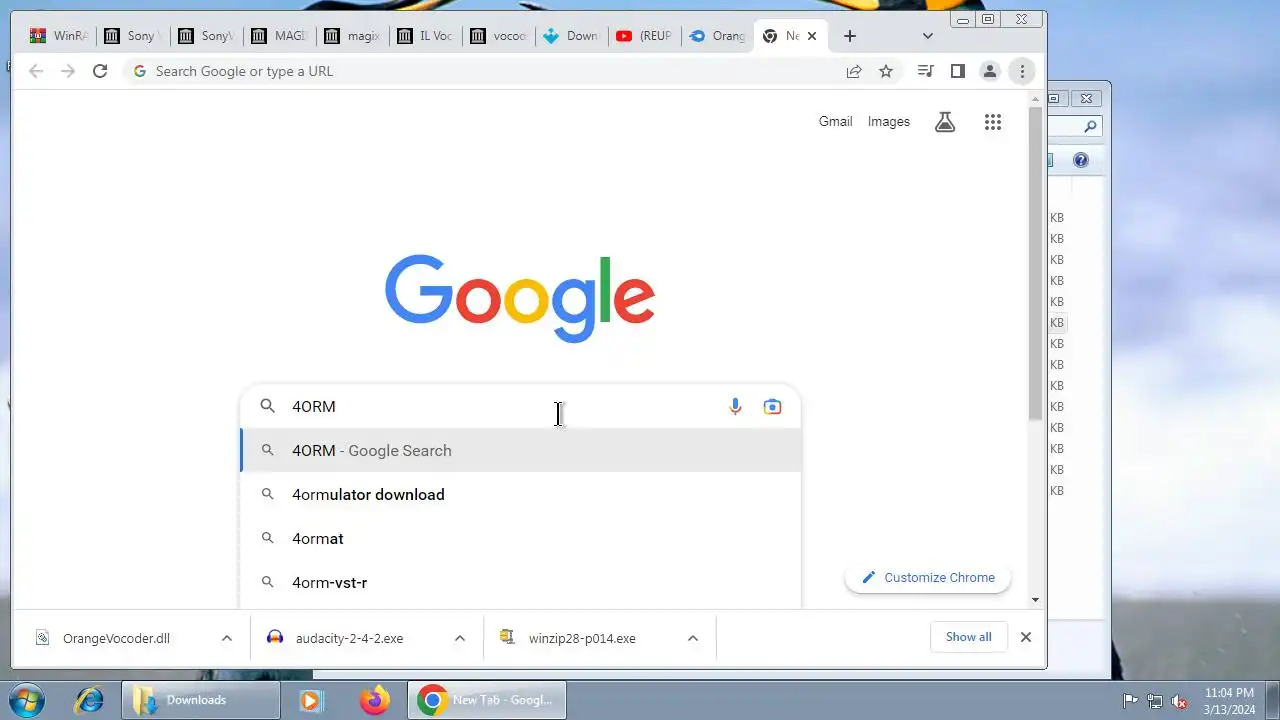Screen dimensions: 1280x720
Task: Open audacity-2-4-2.exe download item
Action: (x=348, y=638)
